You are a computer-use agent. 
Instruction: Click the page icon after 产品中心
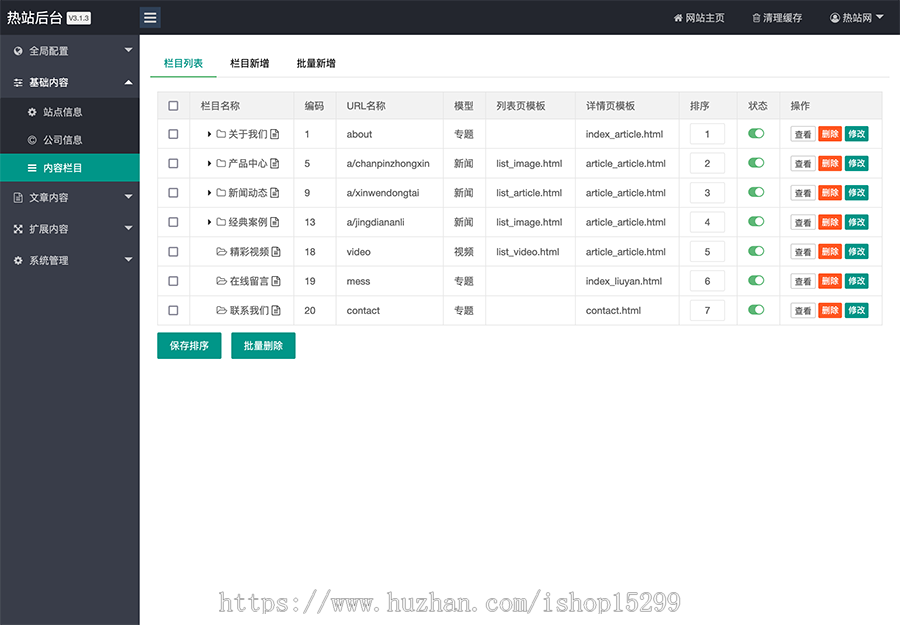pos(274,164)
